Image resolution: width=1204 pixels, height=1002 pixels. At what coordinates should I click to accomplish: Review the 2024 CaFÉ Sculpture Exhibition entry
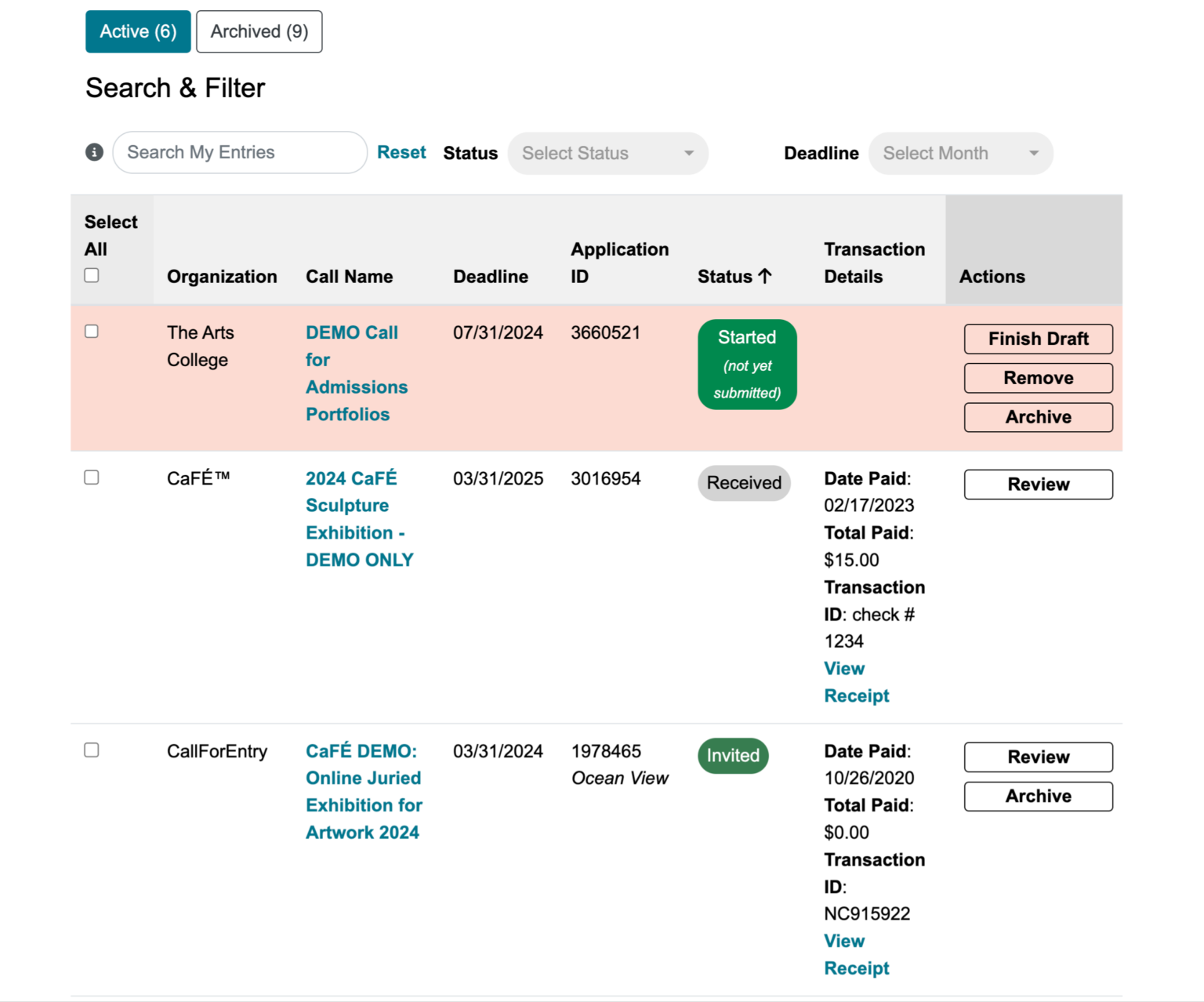(1038, 484)
